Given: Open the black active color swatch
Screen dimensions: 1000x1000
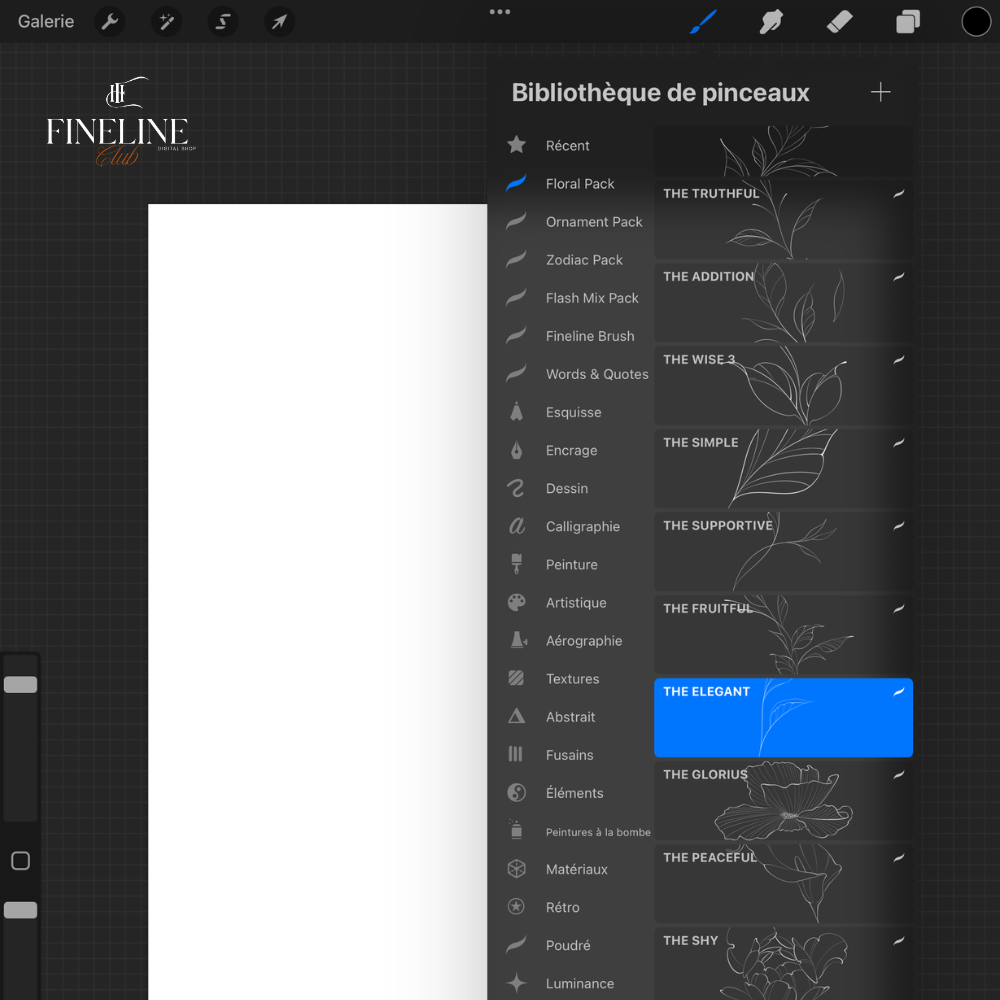Looking at the screenshot, I should point(976,21).
